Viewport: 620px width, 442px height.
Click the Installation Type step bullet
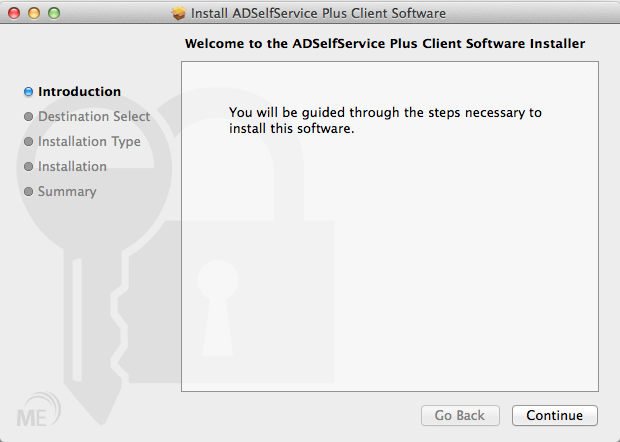29,142
